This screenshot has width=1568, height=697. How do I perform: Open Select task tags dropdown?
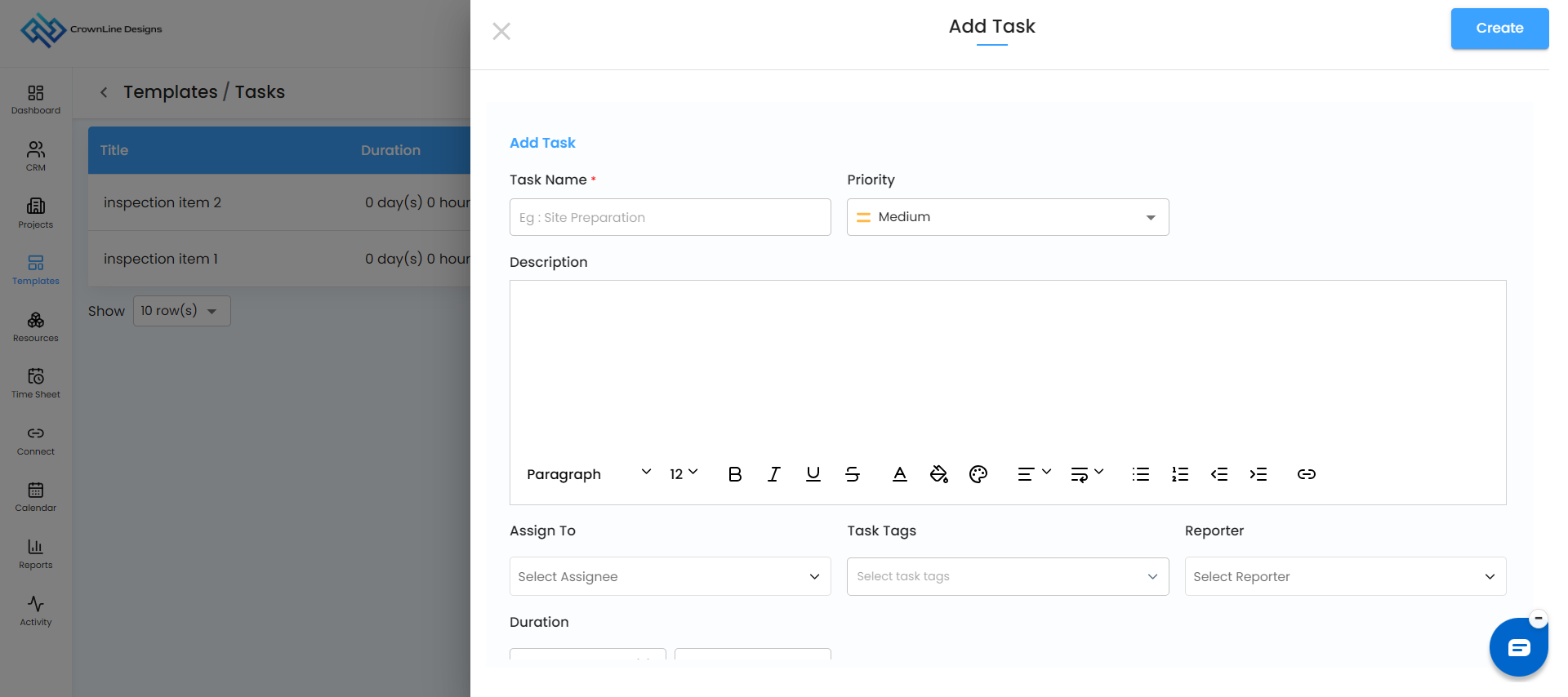tap(1008, 576)
